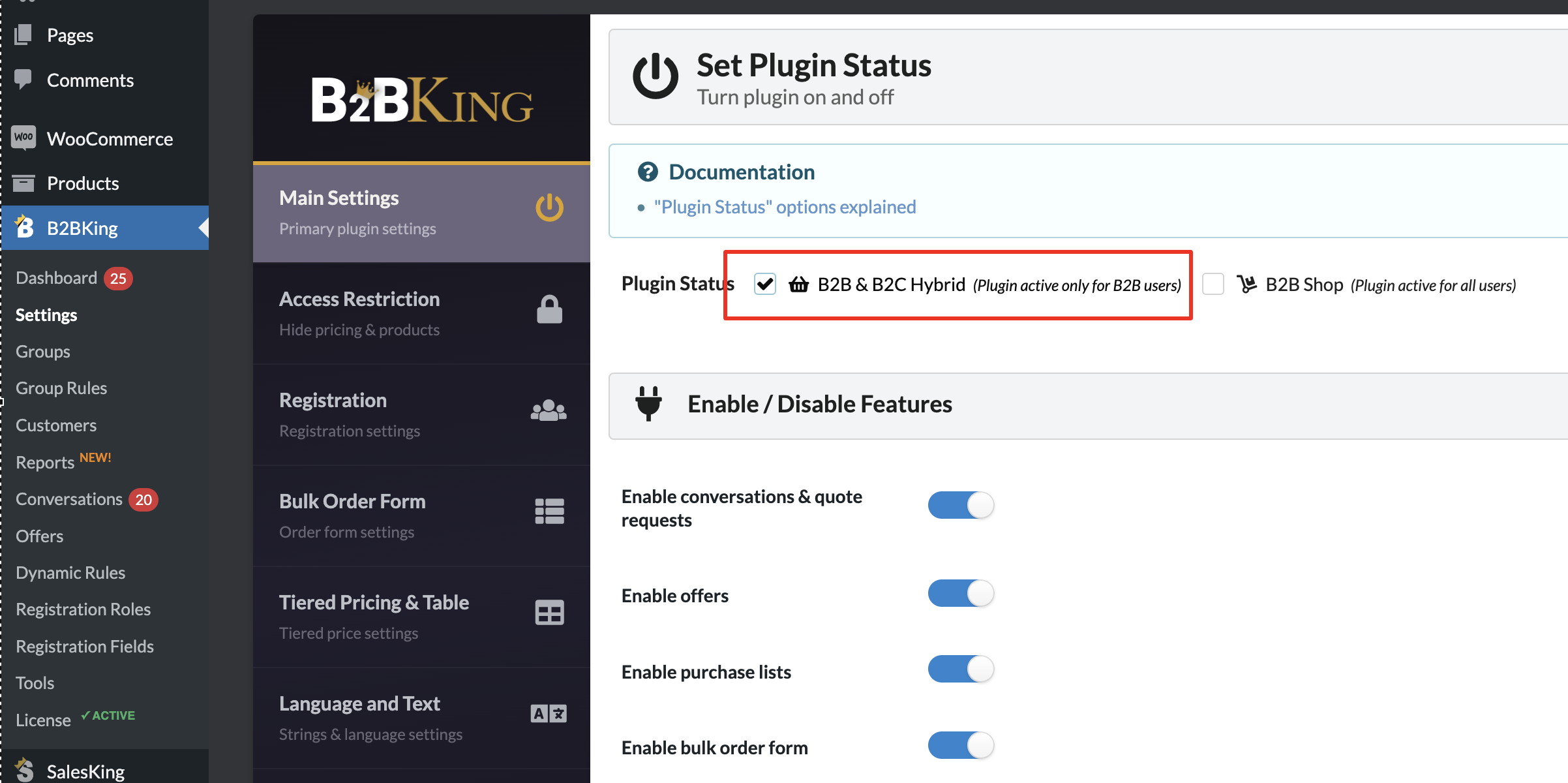Open the Reports submenu item
The width and height of the screenshot is (1568, 783).
45,462
